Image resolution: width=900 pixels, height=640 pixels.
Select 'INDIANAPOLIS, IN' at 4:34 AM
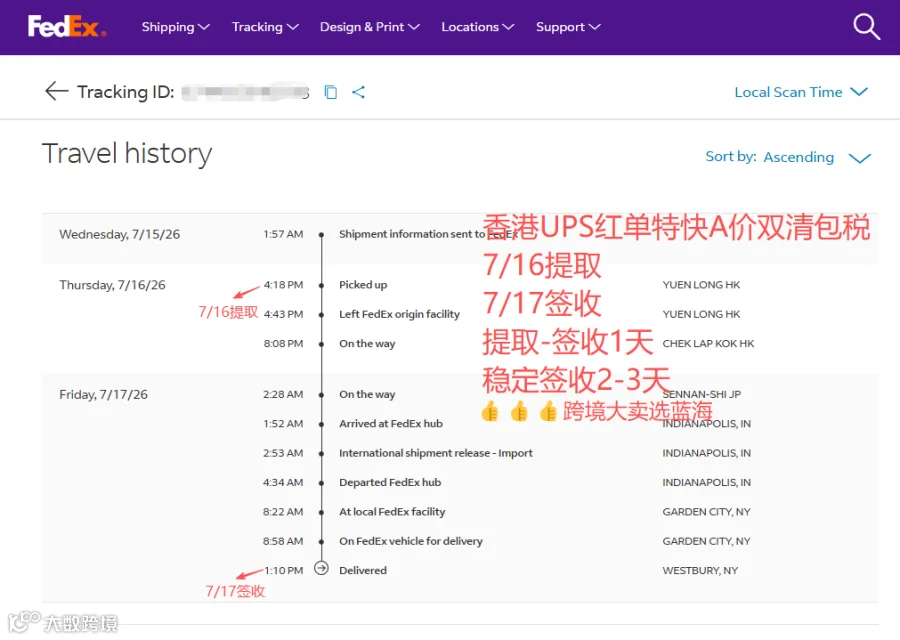(707, 482)
